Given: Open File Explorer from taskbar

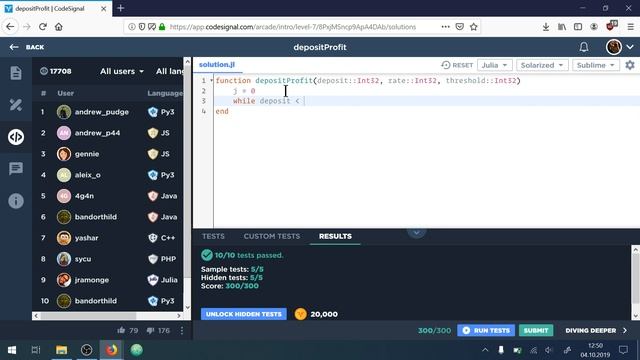Looking at the screenshot, I should pos(62,350).
